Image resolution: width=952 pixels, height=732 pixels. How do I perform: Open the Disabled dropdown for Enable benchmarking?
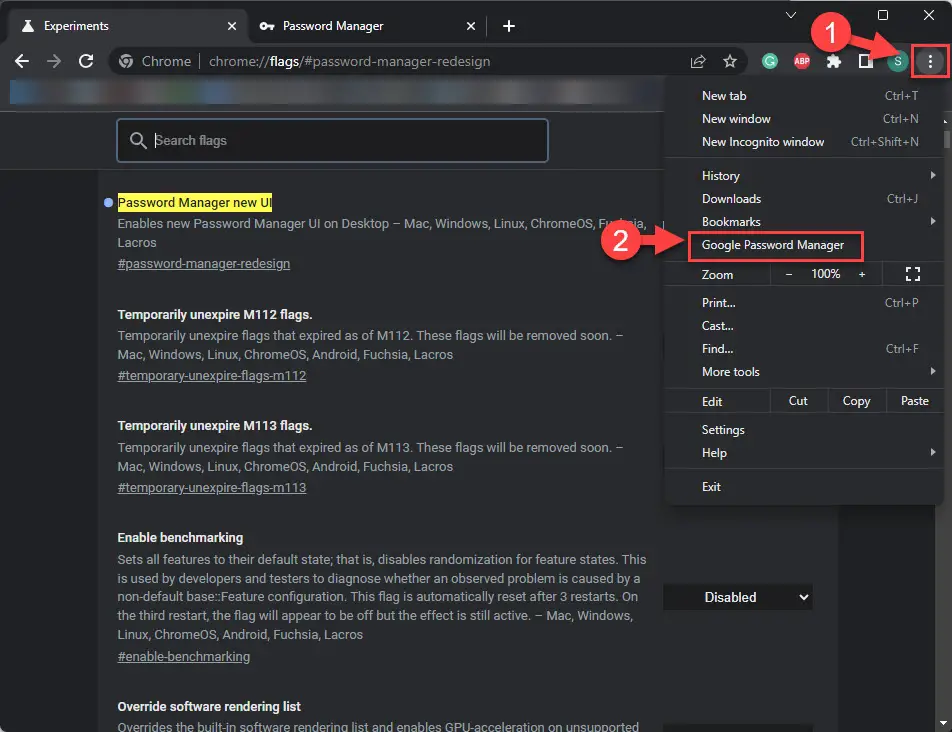coord(738,597)
